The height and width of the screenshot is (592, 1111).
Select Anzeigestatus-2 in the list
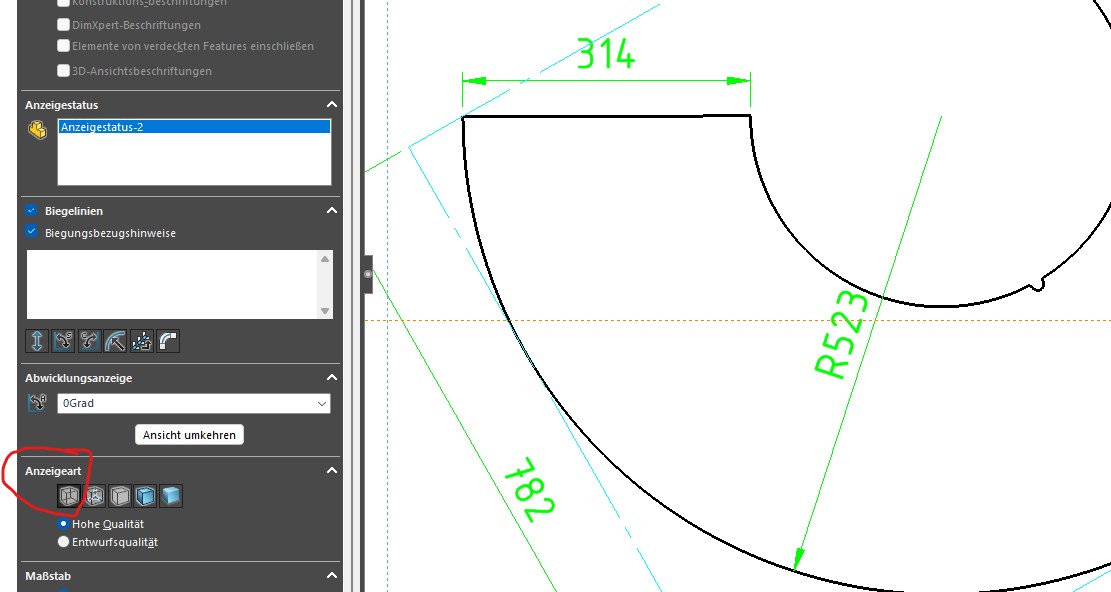pos(194,127)
